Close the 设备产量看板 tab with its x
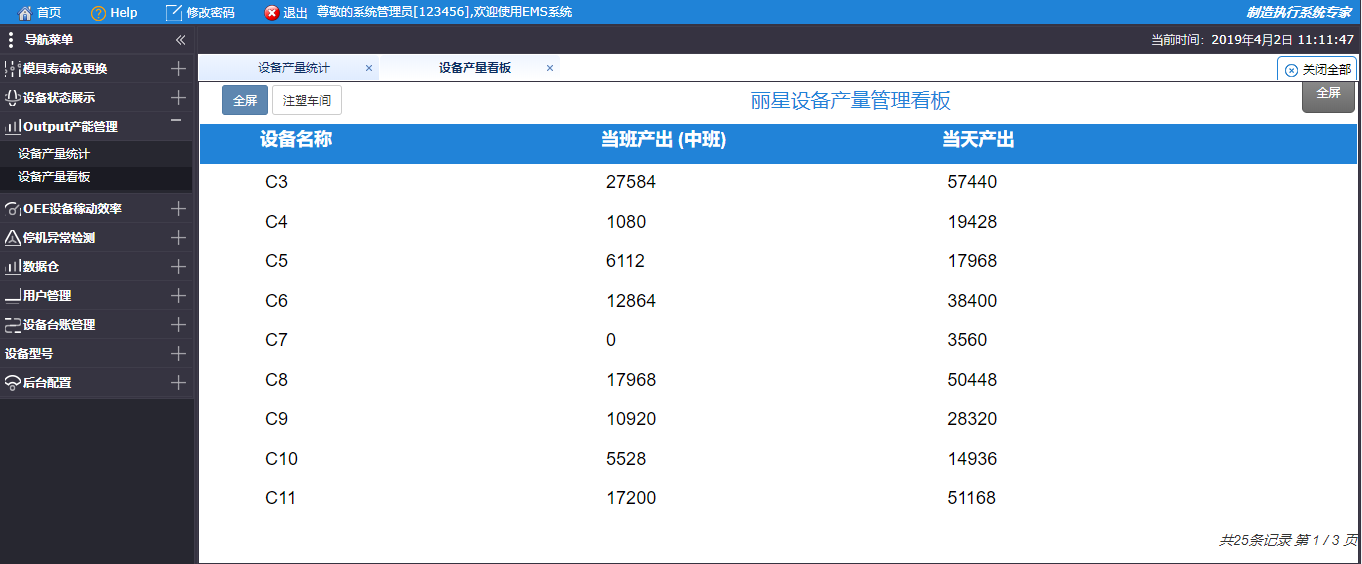The width and height of the screenshot is (1362, 564). [550, 68]
